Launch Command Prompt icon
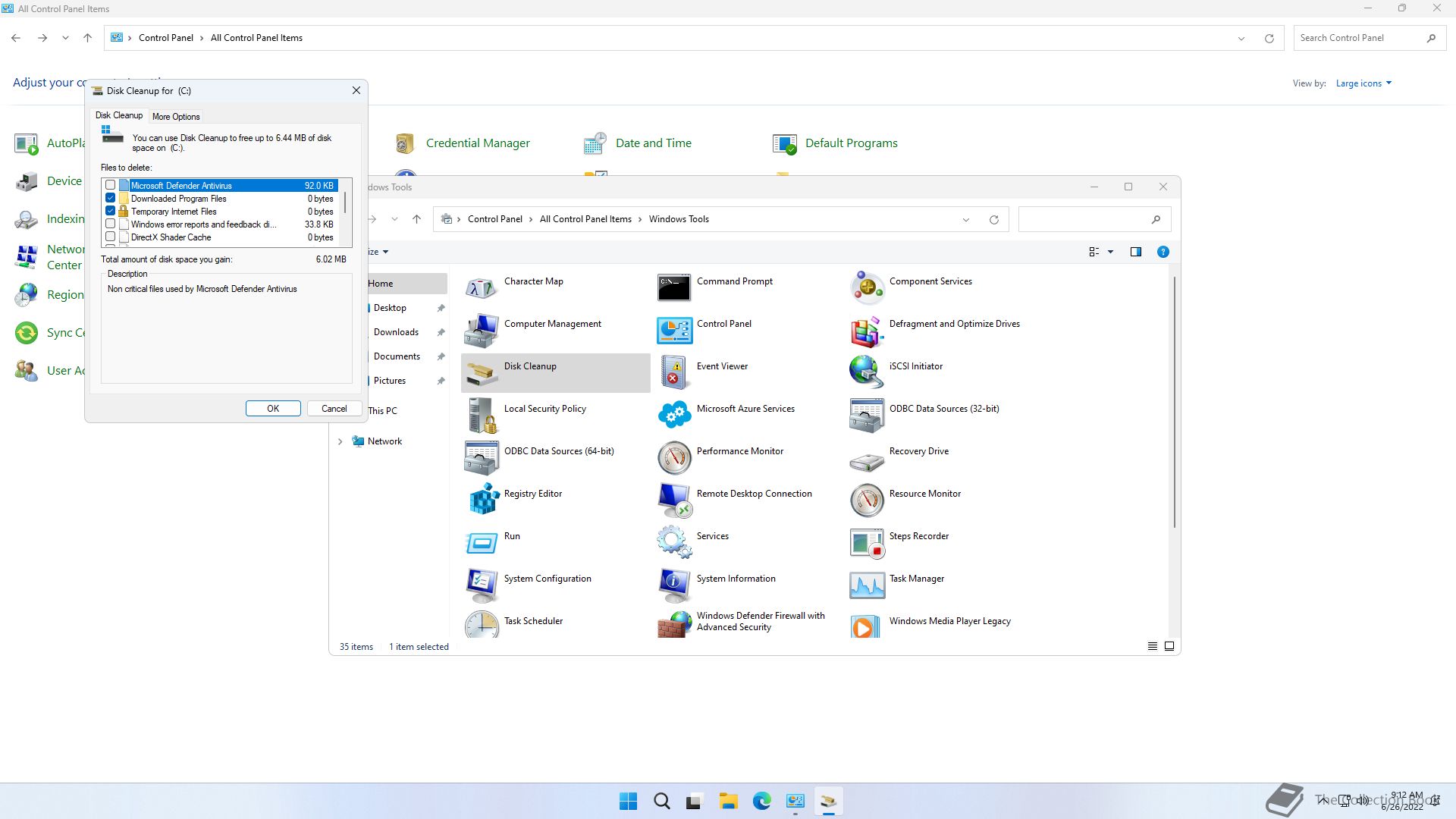 (674, 288)
